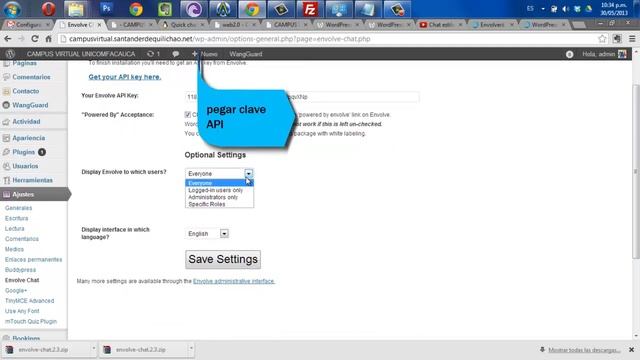Choose Logged-in users only option

(x=219, y=190)
